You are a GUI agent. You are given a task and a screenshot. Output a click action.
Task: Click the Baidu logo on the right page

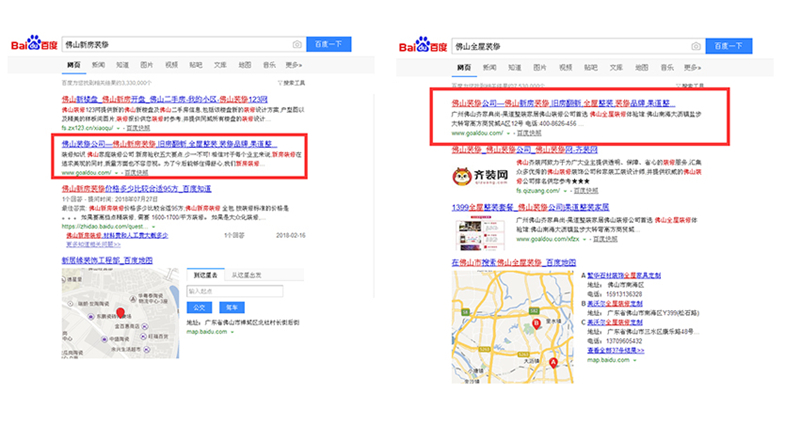pos(422,45)
